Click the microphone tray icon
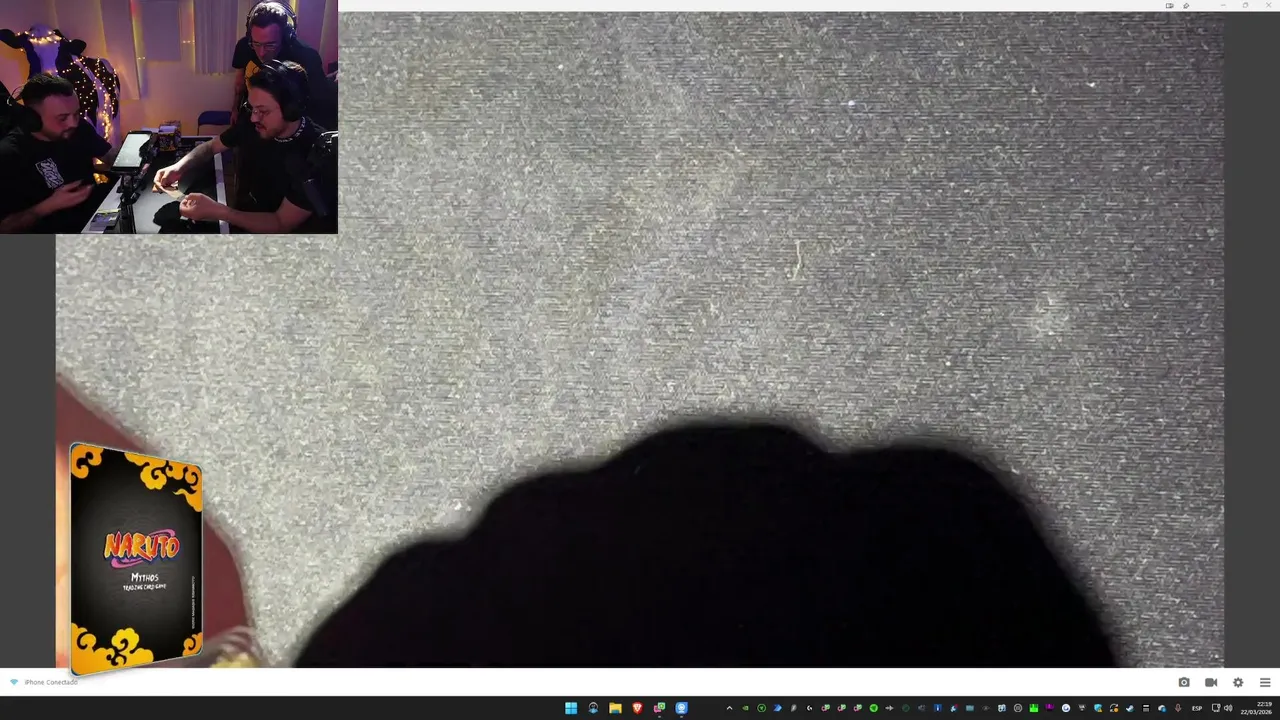The width and height of the screenshot is (1280, 720). (x=1178, y=708)
